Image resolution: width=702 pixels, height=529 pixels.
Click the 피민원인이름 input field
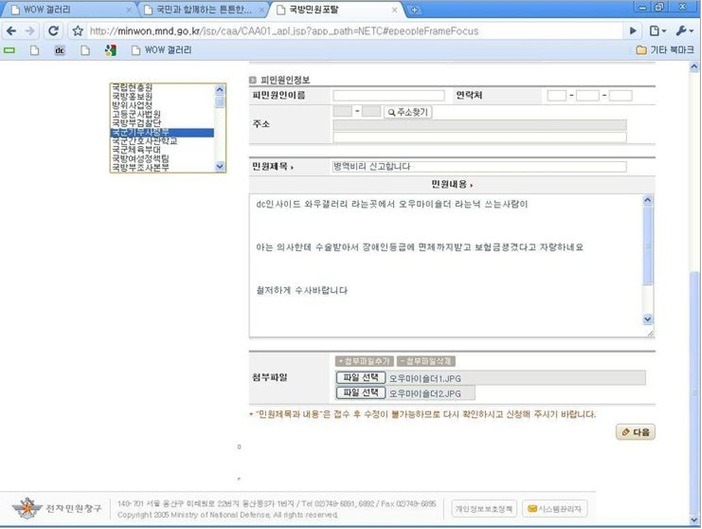[389, 95]
